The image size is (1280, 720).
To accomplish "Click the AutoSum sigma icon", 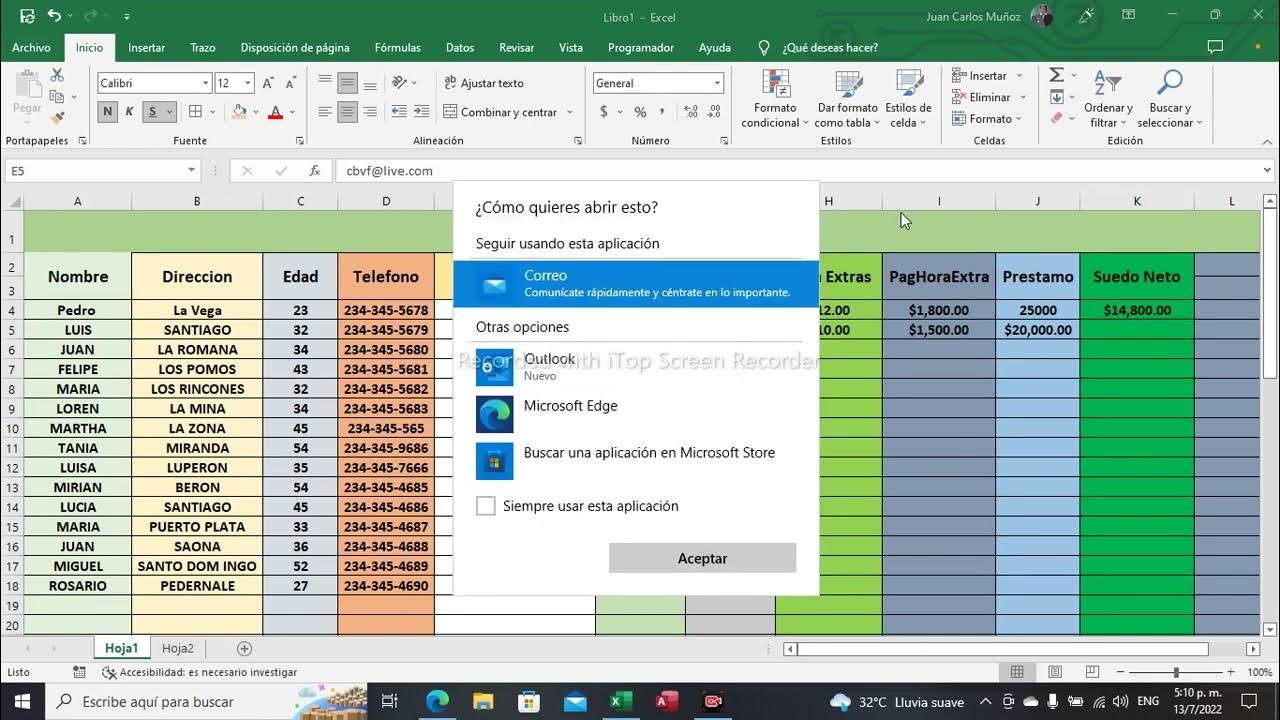I will coord(1056,76).
